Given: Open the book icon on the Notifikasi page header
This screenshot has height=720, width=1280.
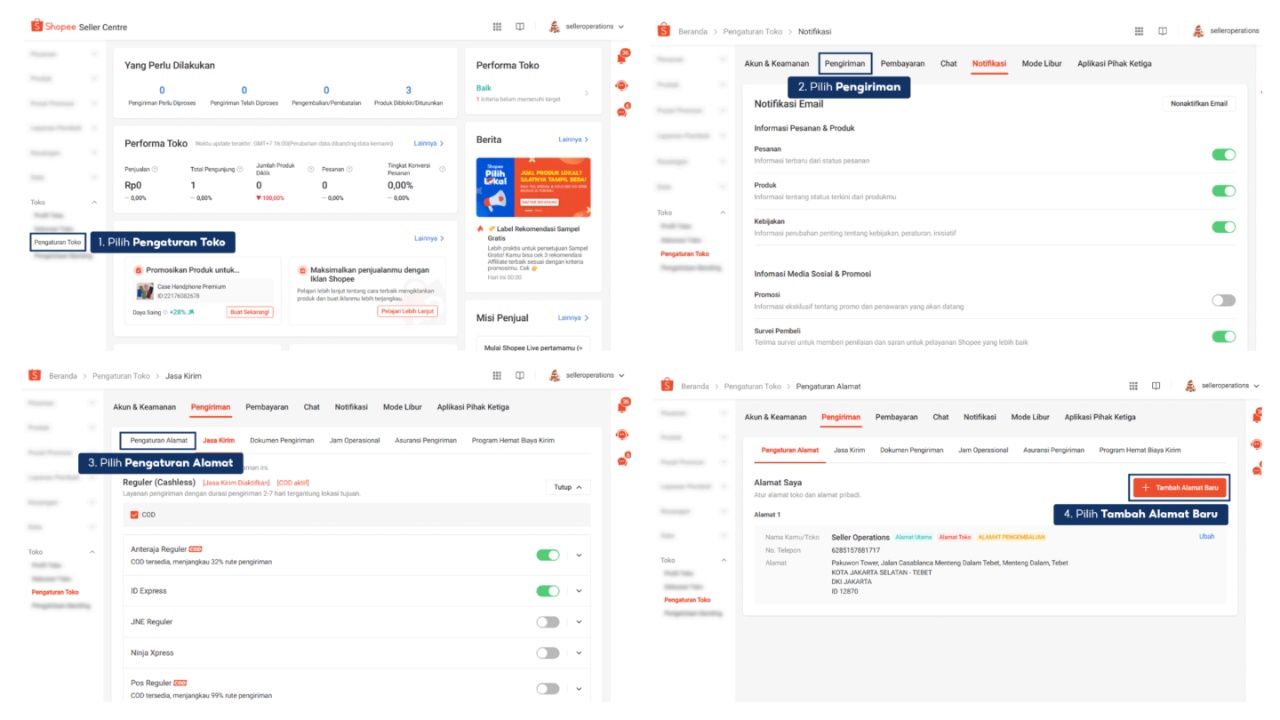Looking at the screenshot, I should [x=1162, y=31].
